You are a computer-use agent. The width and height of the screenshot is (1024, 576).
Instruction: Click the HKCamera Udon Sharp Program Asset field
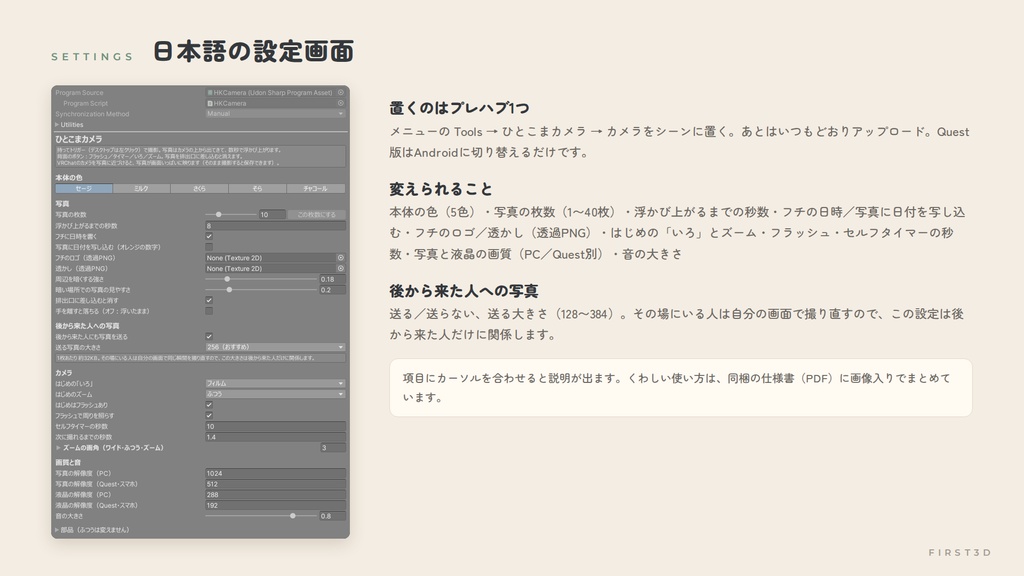coord(270,93)
